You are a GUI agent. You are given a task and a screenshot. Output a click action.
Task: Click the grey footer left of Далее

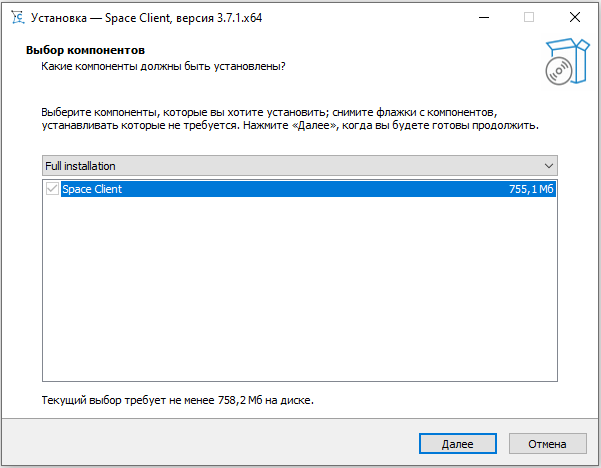[x=210, y=443]
